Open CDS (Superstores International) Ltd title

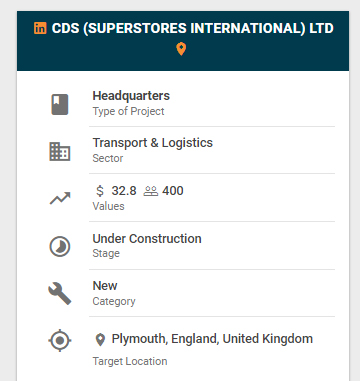[x=193, y=28]
